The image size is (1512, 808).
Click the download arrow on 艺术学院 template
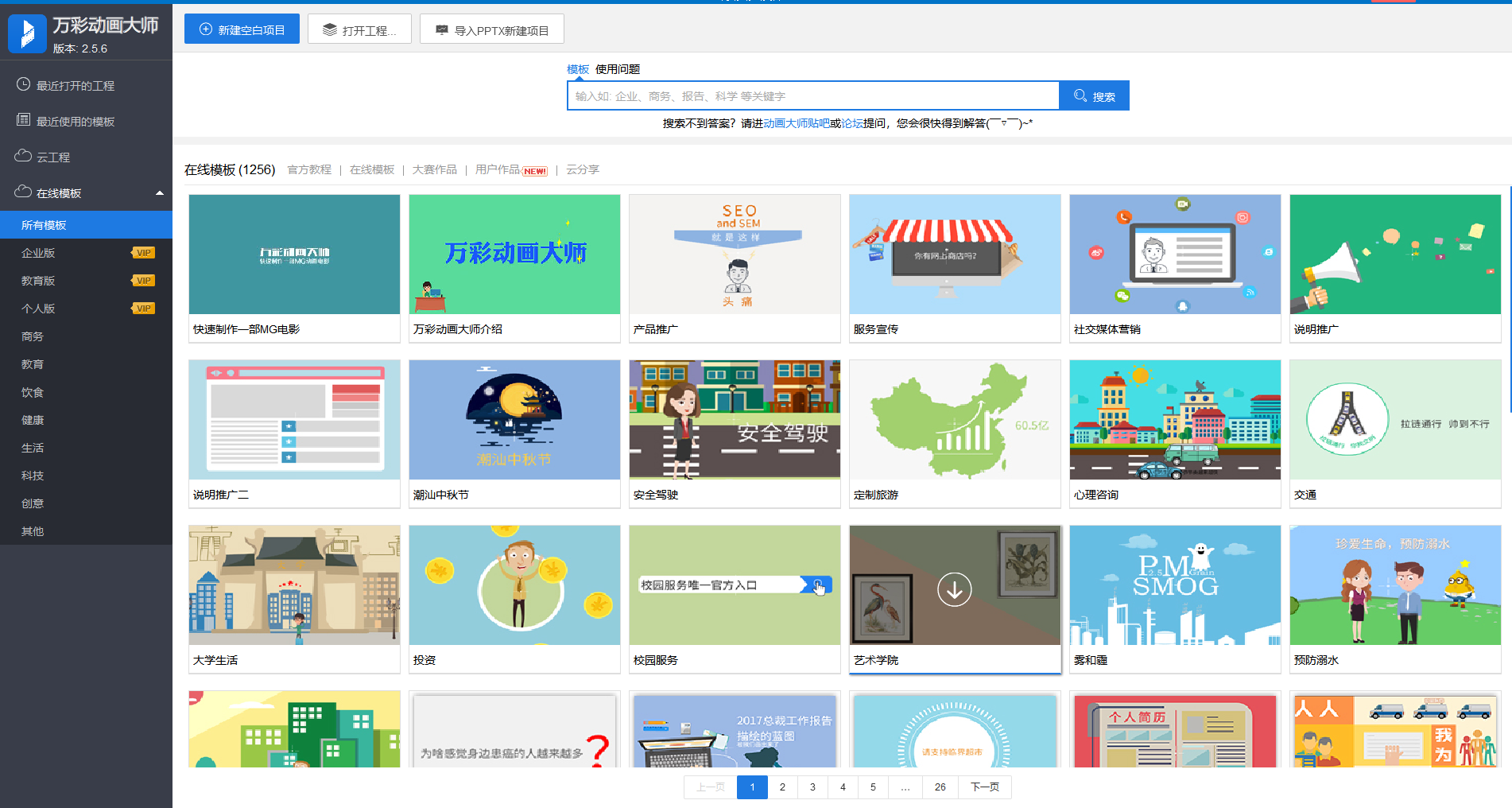pyautogui.click(x=954, y=590)
